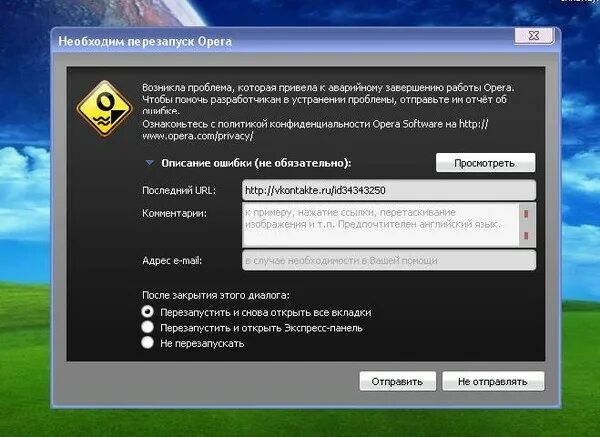Screen dimensions: 600x437
Task: Click the Описание ошибки (не обязательно) heading
Action: click(256, 163)
